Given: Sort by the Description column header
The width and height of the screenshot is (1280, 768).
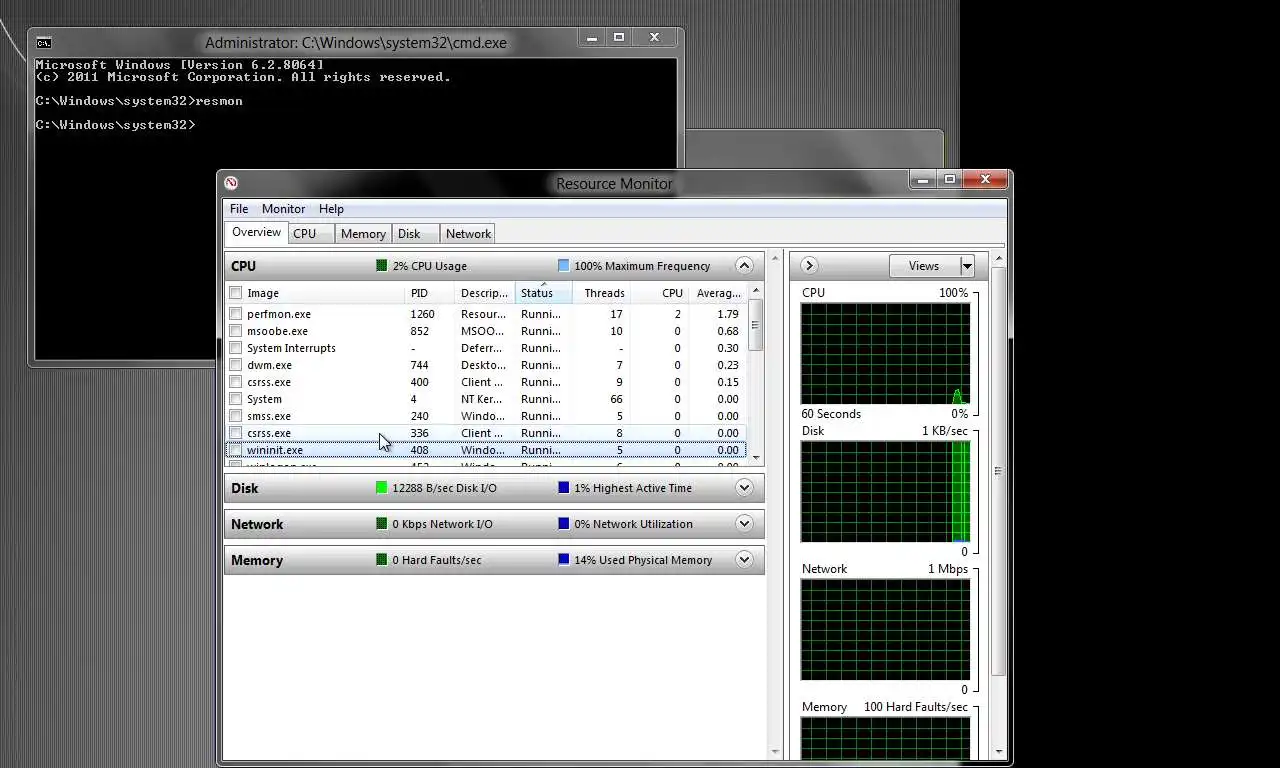Looking at the screenshot, I should [486, 293].
